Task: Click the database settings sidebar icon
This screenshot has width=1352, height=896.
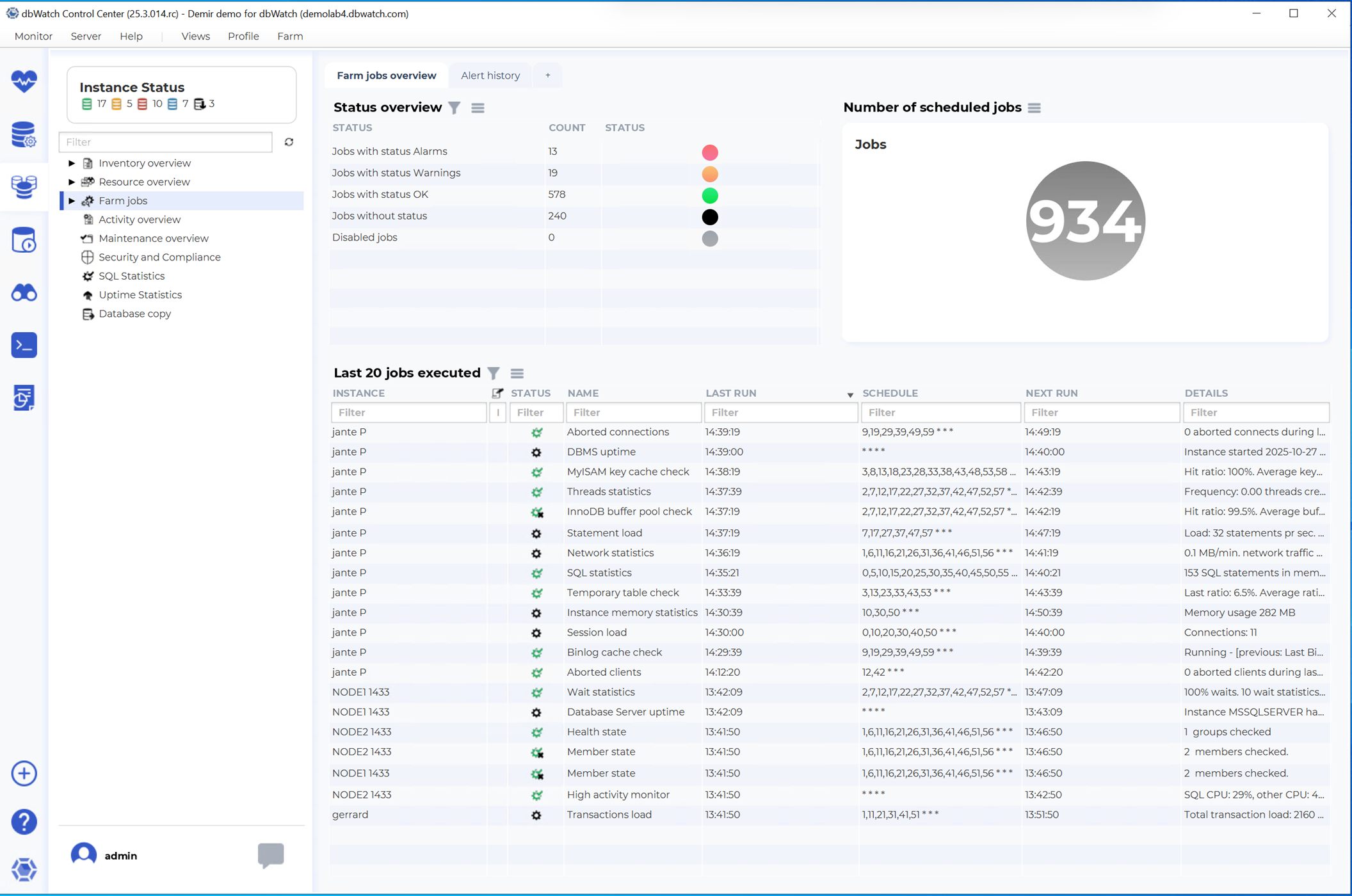Action: (x=24, y=134)
